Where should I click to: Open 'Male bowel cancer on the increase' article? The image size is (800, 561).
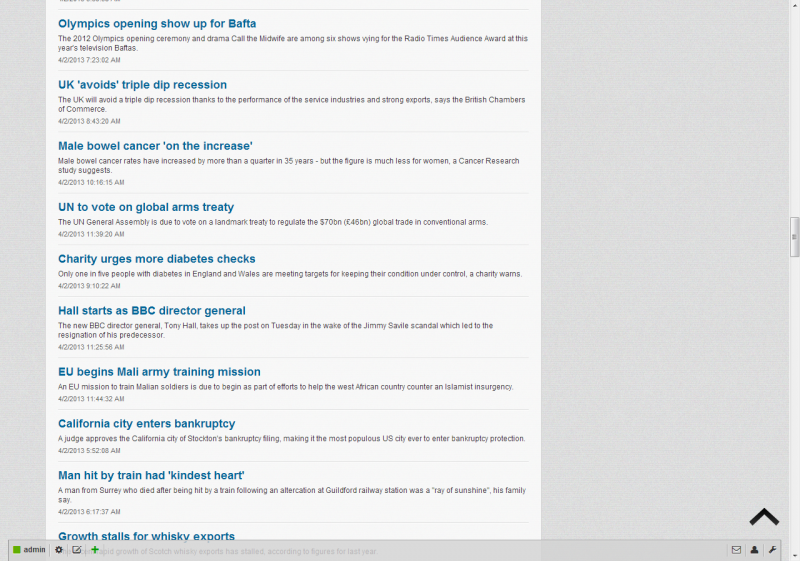(x=155, y=146)
